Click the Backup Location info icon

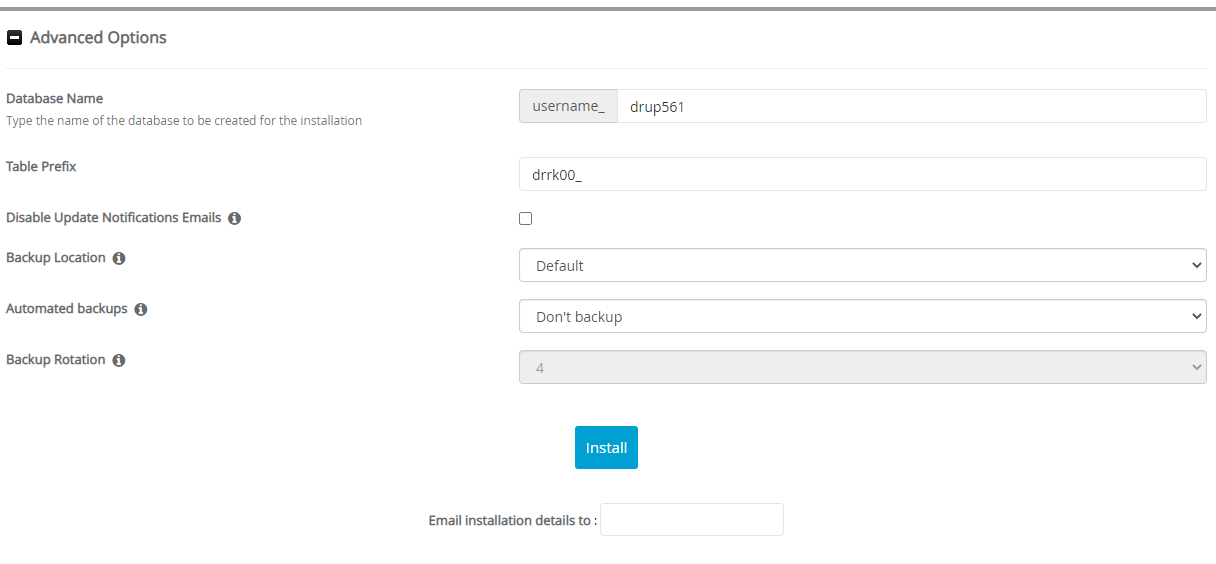tap(119, 259)
